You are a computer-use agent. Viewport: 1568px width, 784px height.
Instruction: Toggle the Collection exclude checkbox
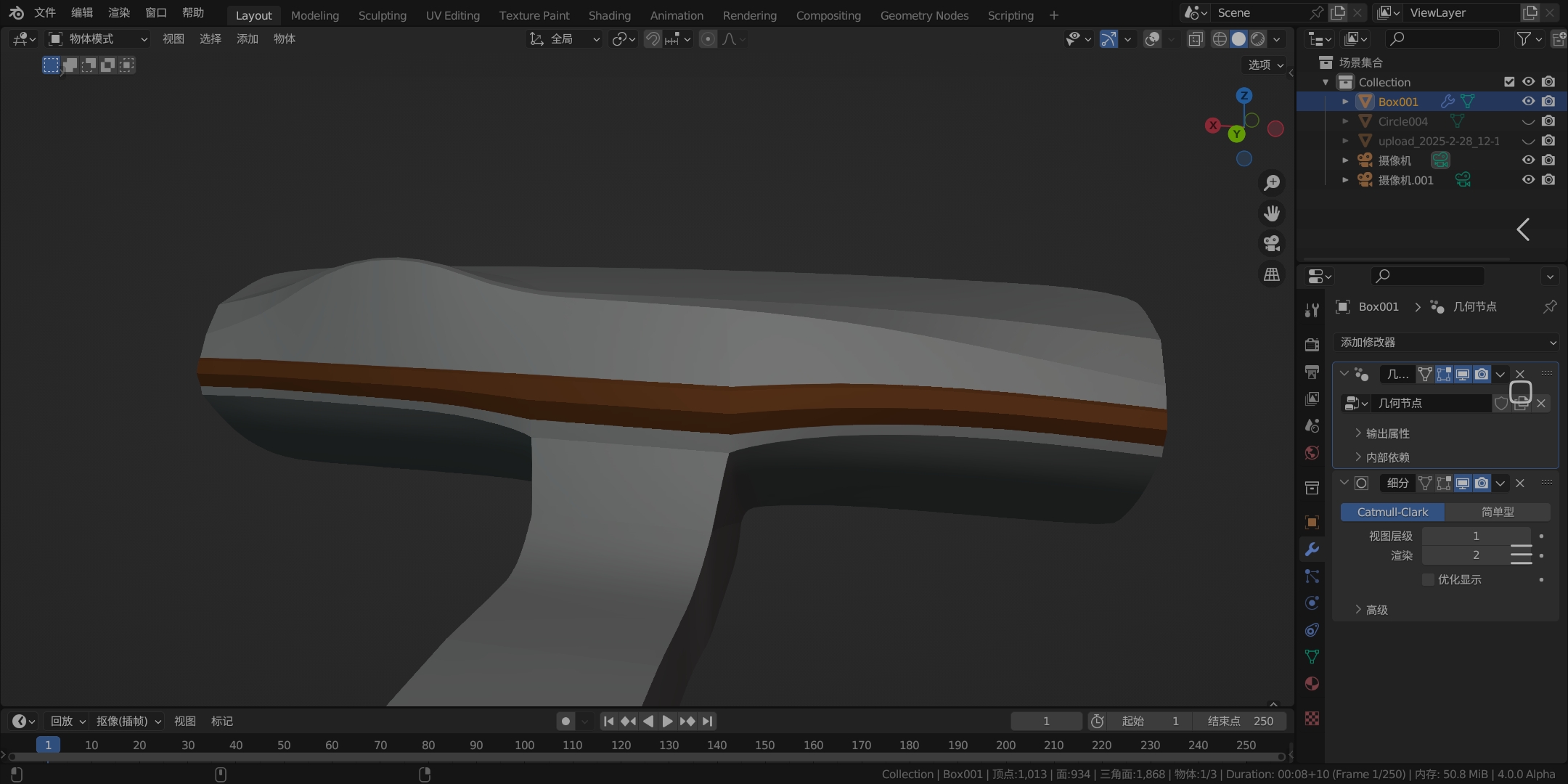pyautogui.click(x=1509, y=82)
